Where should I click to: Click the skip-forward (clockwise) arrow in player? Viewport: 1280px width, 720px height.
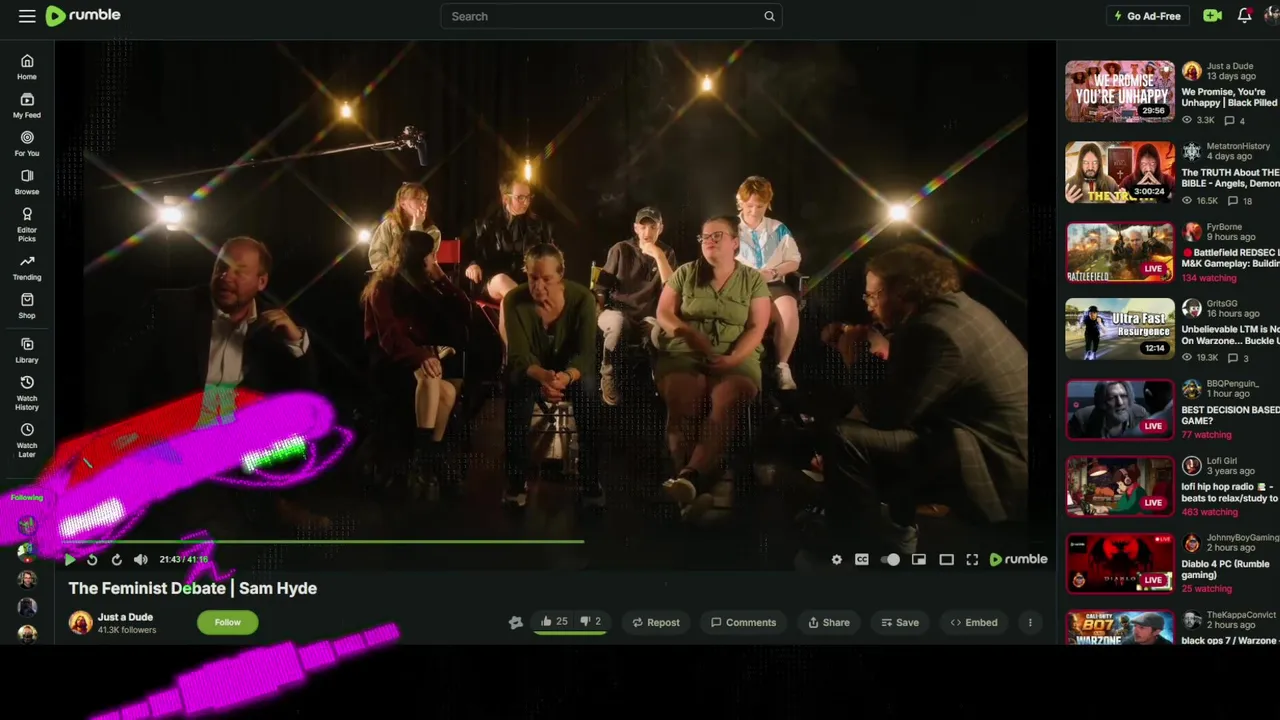pyautogui.click(x=116, y=560)
